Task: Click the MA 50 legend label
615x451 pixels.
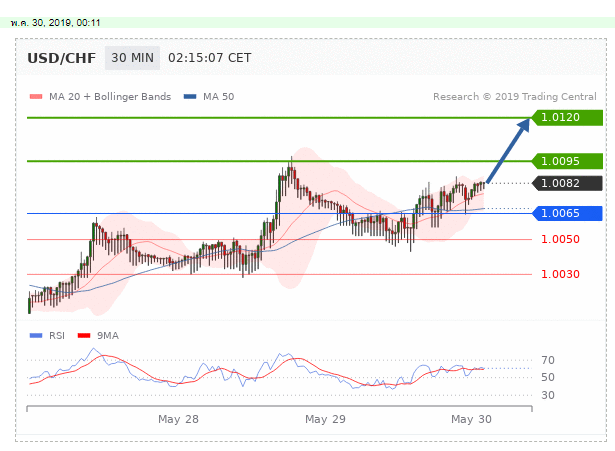Action: pos(218,97)
